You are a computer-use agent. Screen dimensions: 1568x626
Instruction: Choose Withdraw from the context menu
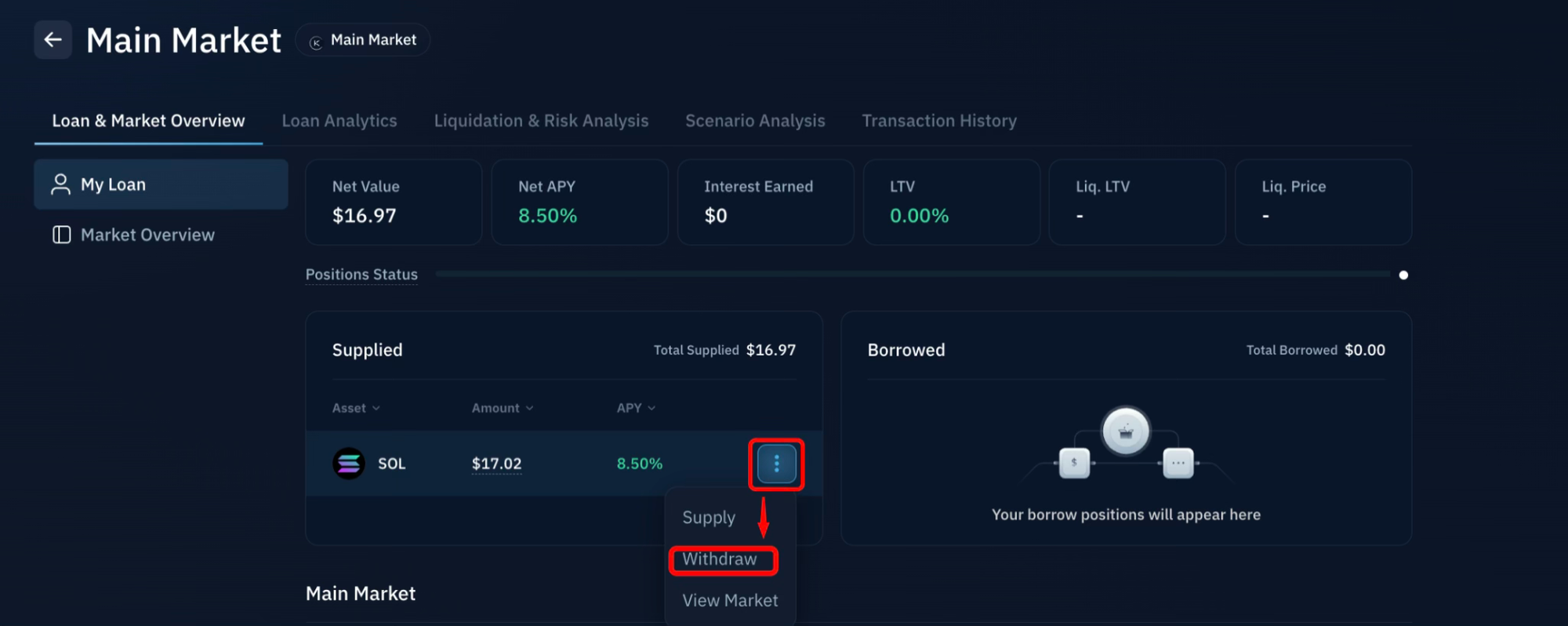[720, 559]
